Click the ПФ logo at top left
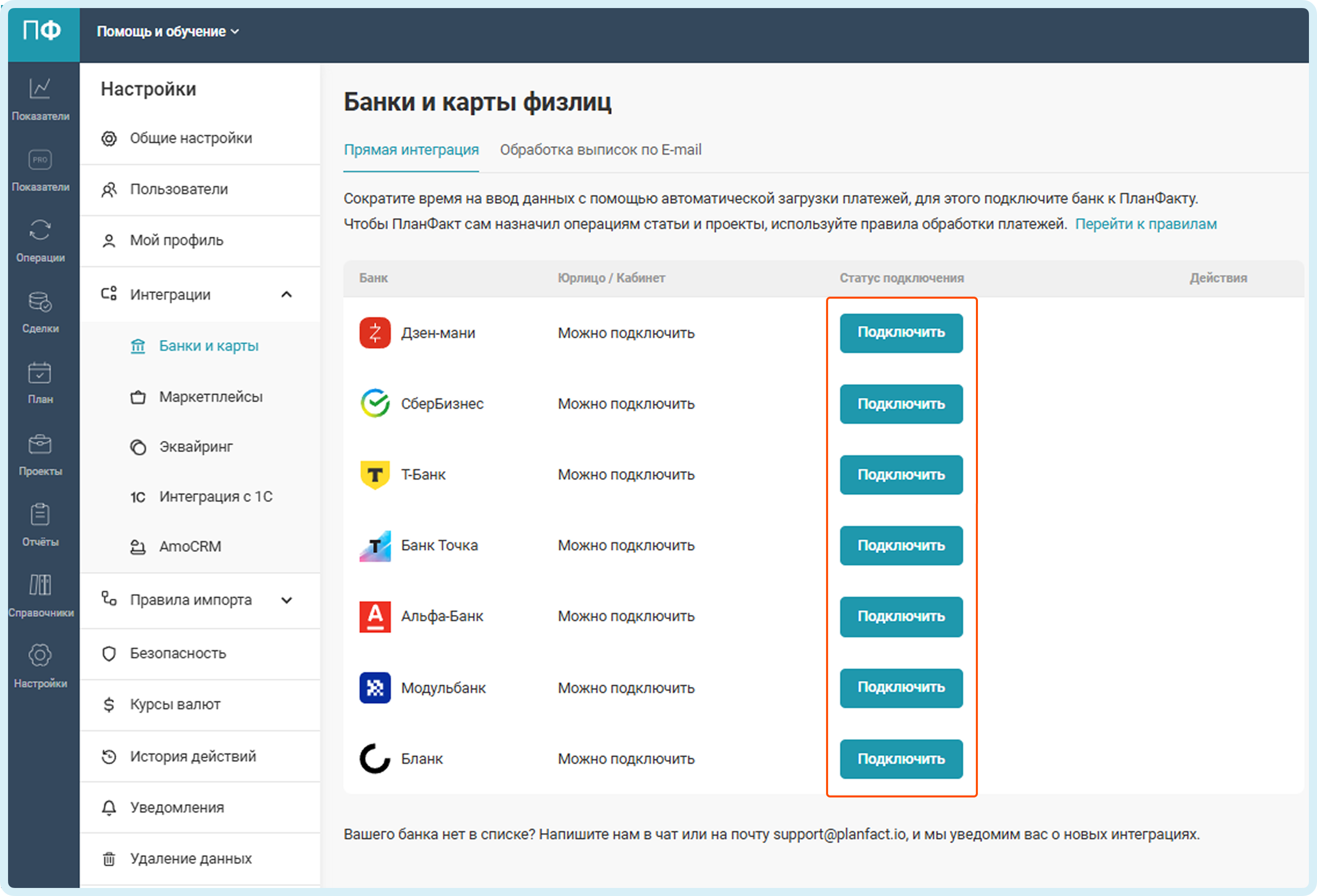 42,31
